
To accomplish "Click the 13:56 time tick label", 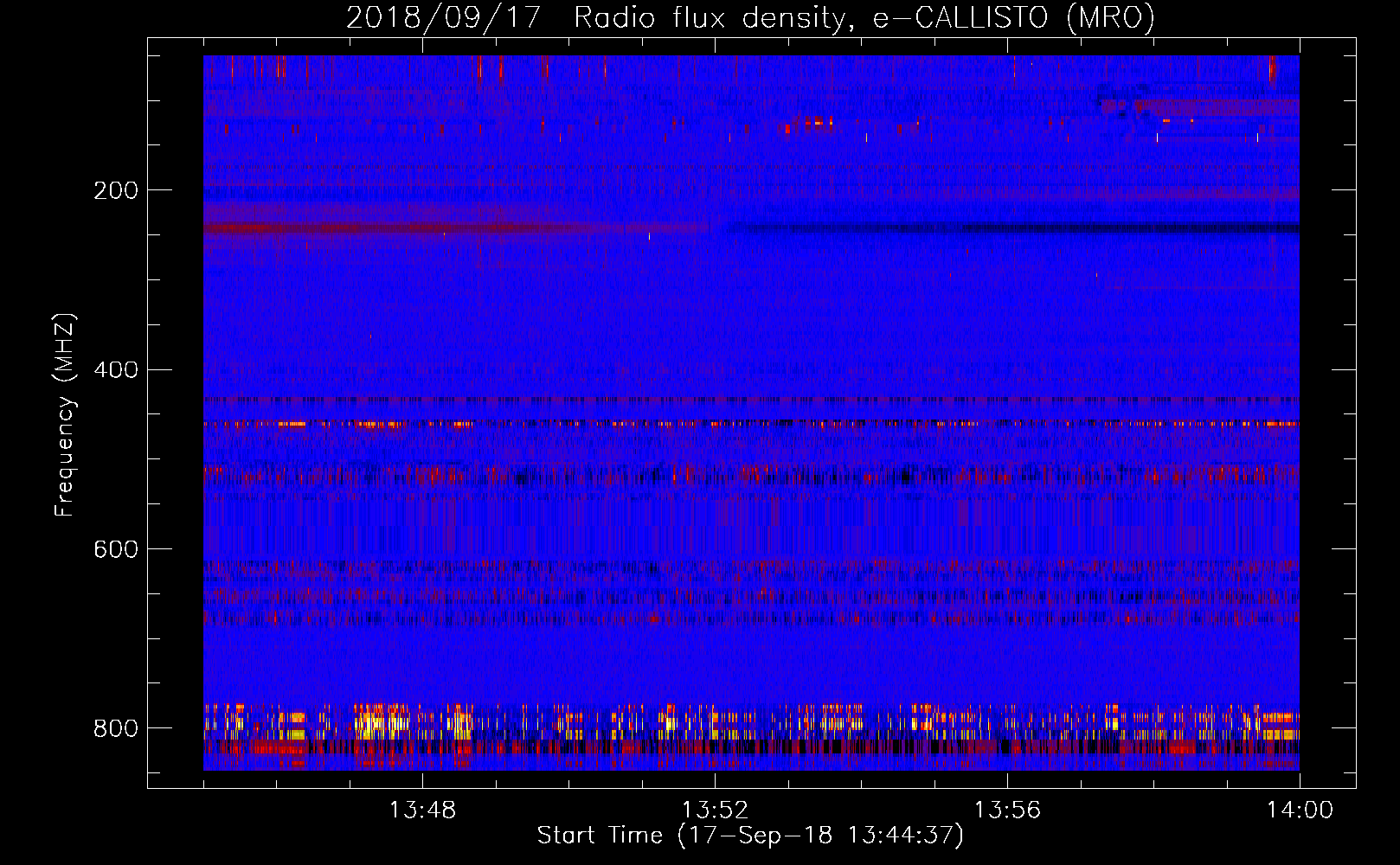I will [x=1007, y=811].
